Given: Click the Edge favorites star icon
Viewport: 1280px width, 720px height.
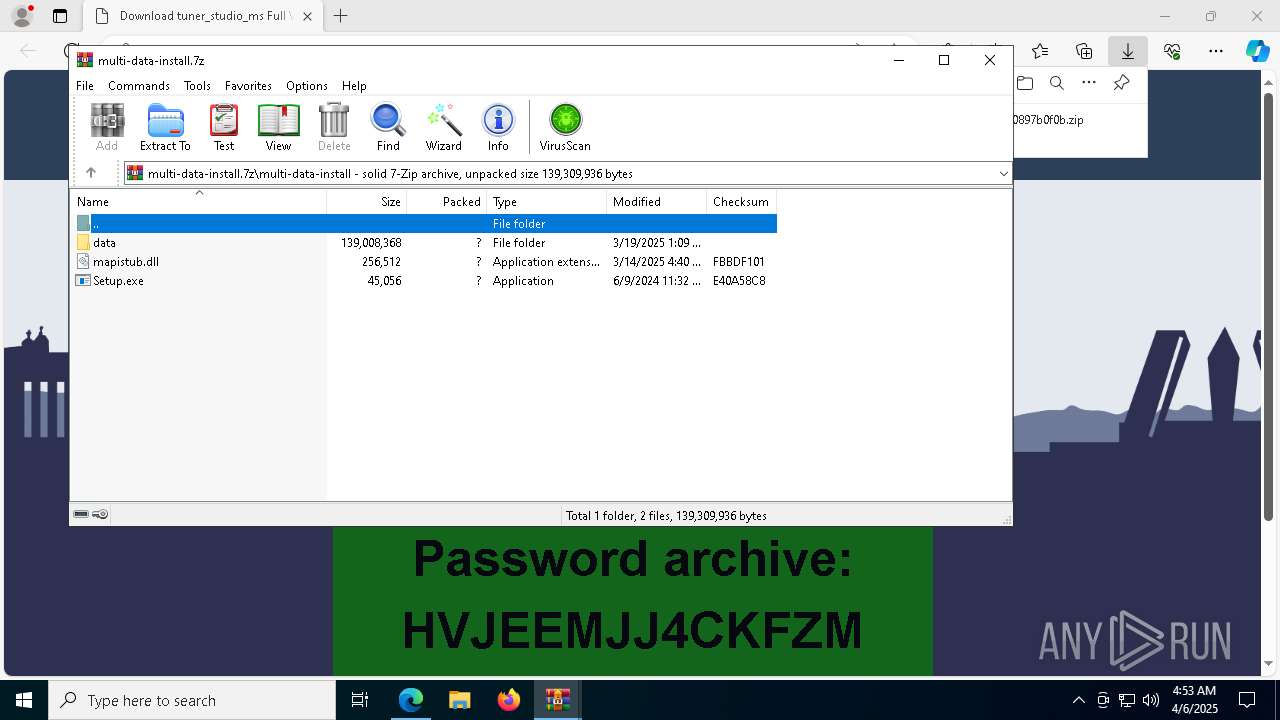Looking at the screenshot, I should tap(1040, 51).
